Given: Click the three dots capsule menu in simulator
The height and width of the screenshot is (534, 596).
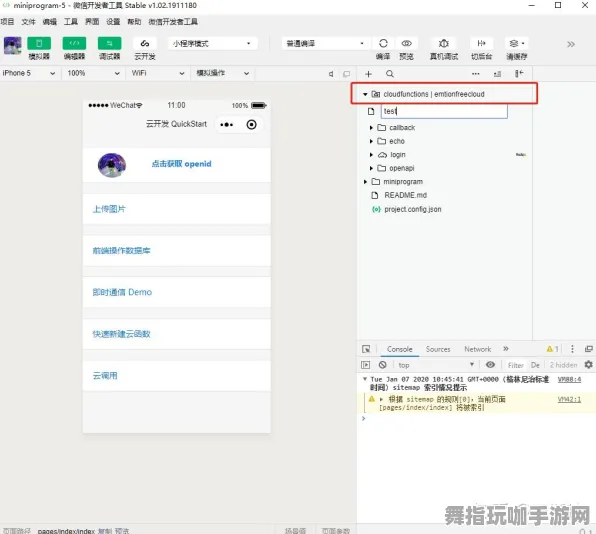Looking at the screenshot, I should (x=227, y=125).
